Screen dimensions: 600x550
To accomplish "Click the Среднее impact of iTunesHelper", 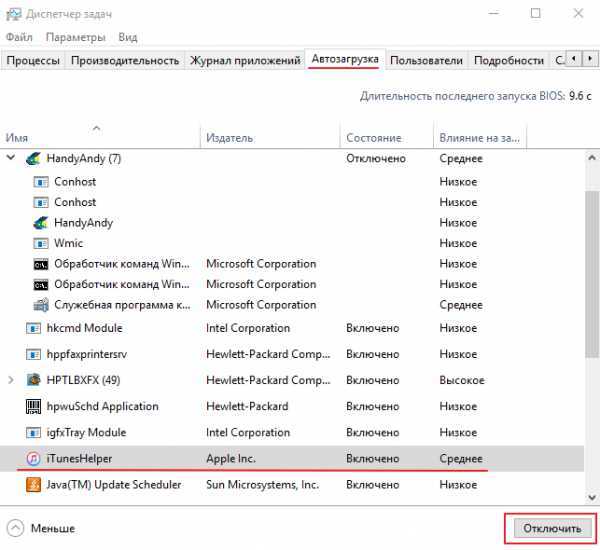I will 461,459.
